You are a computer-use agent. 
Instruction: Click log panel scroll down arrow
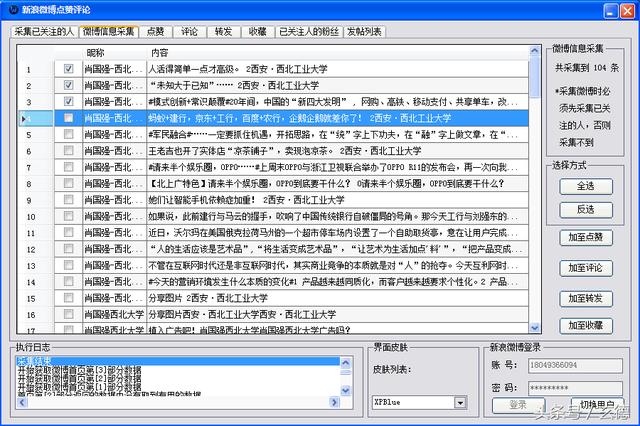tap(345, 390)
